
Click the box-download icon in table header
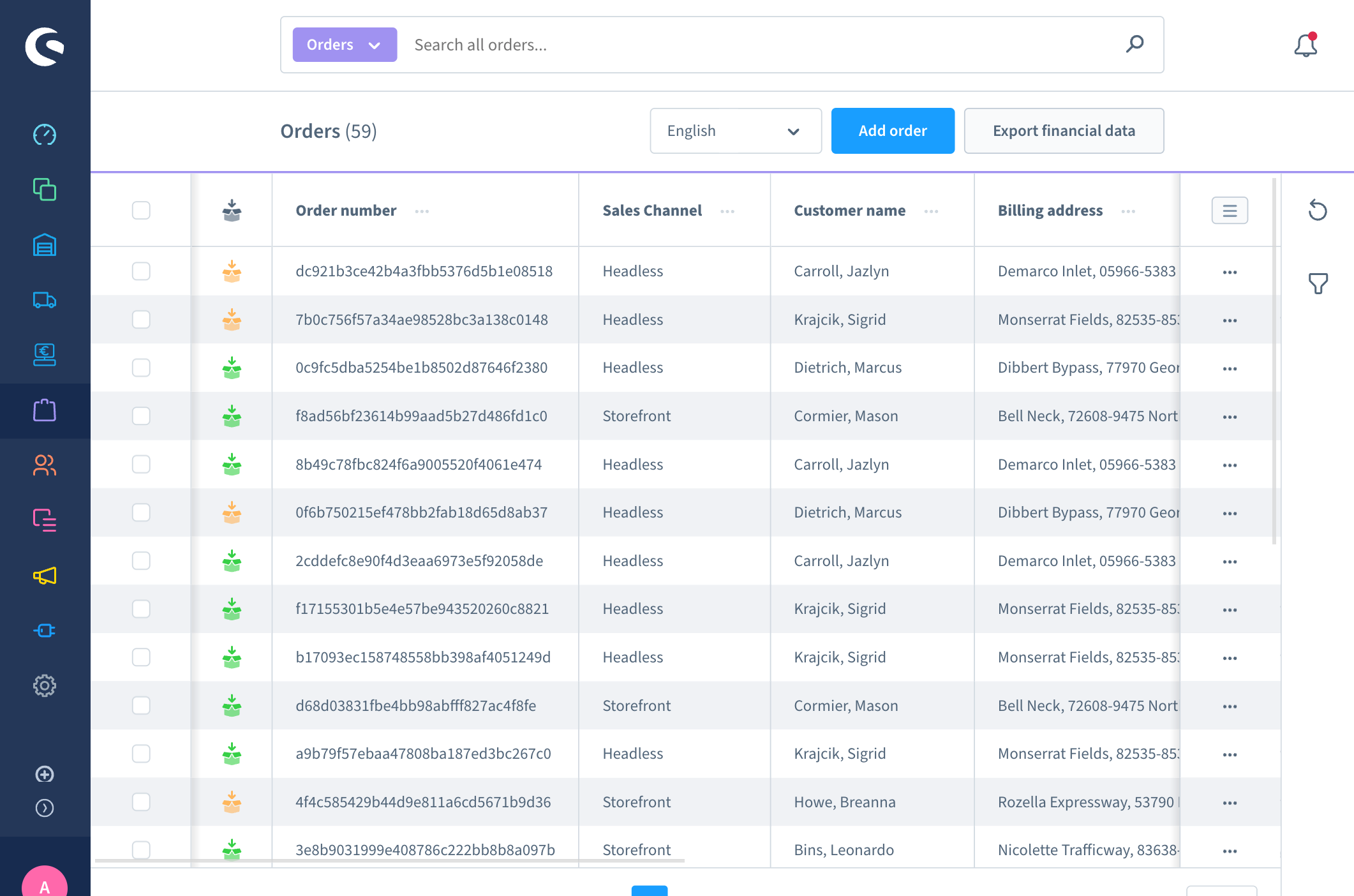(x=232, y=210)
